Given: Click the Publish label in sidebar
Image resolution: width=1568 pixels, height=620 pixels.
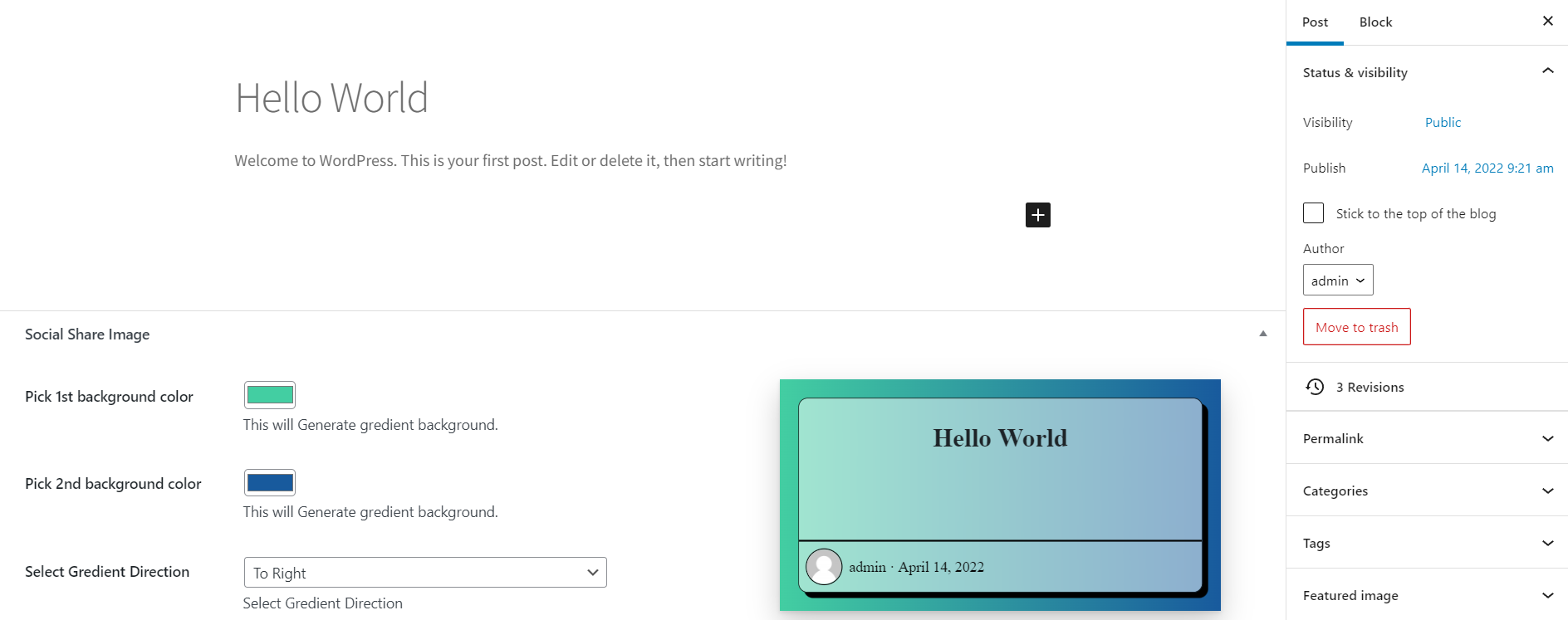Looking at the screenshot, I should (x=1324, y=168).
